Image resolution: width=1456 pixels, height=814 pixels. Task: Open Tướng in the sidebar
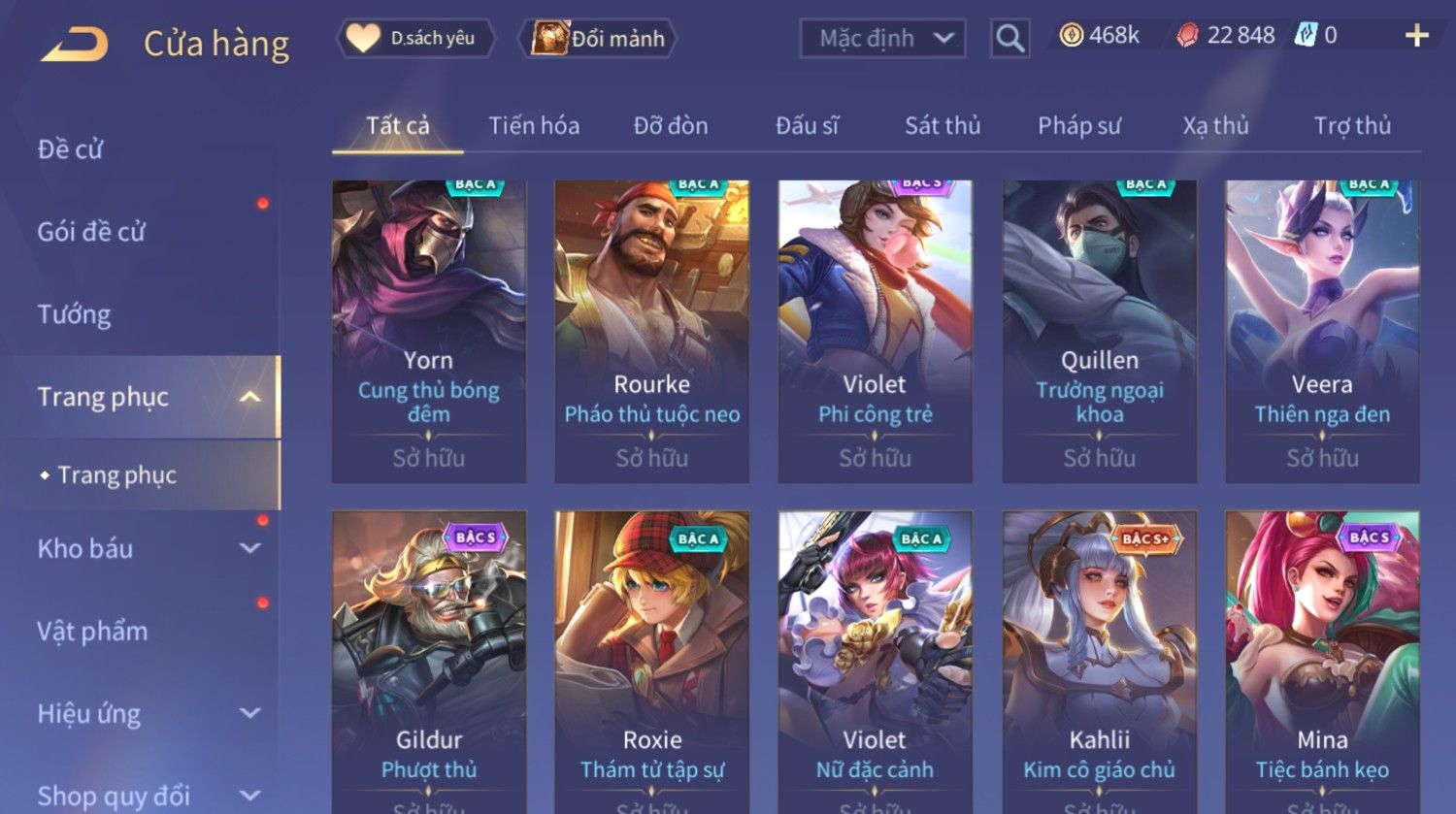click(74, 314)
